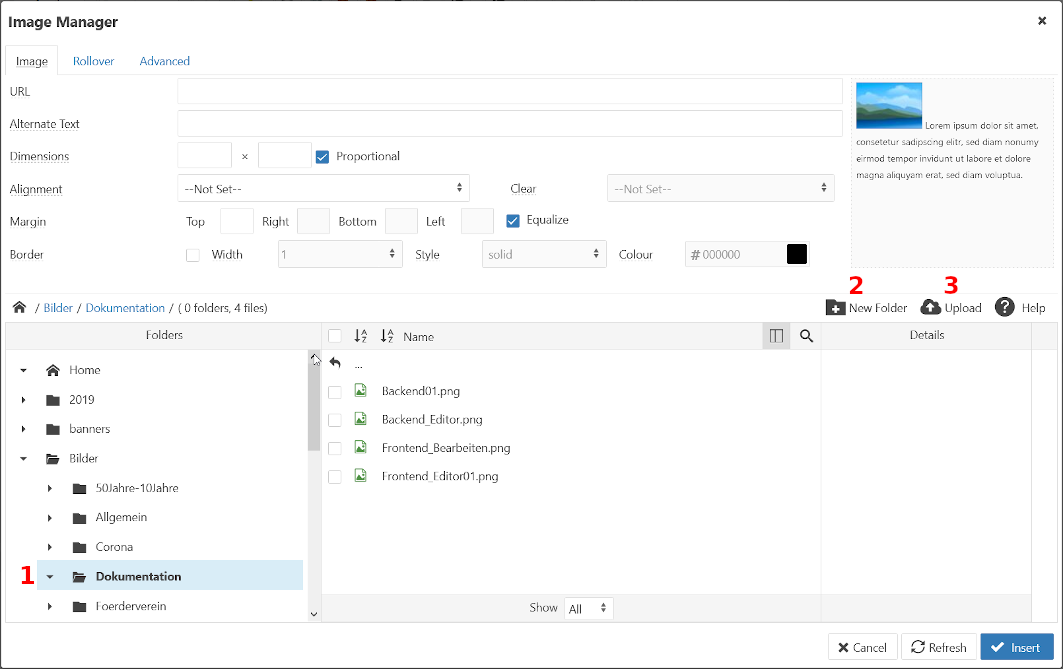Click the Upload cloud icon
1063x669 pixels.
pyautogui.click(x=931, y=308)
